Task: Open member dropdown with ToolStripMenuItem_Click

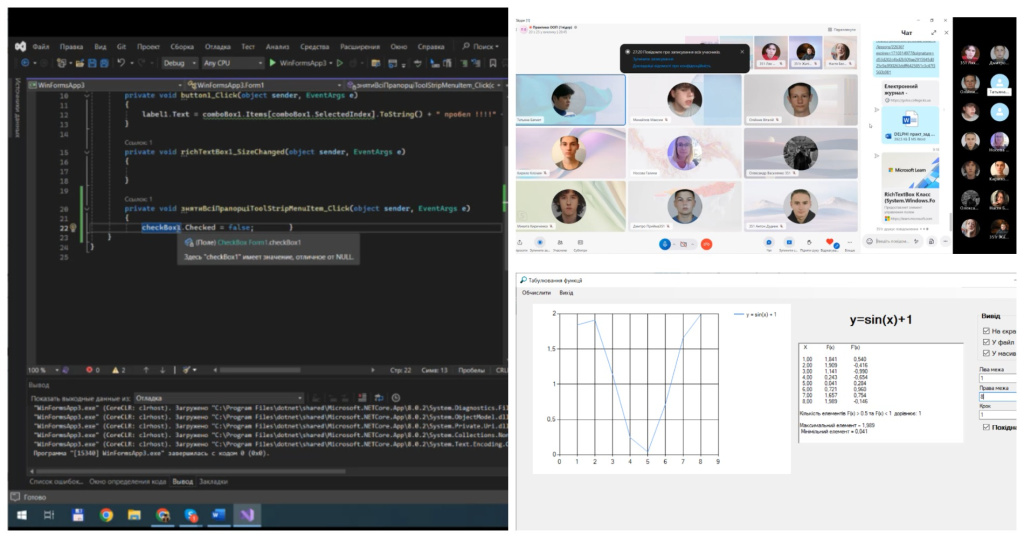Action: tap(424, 85)
